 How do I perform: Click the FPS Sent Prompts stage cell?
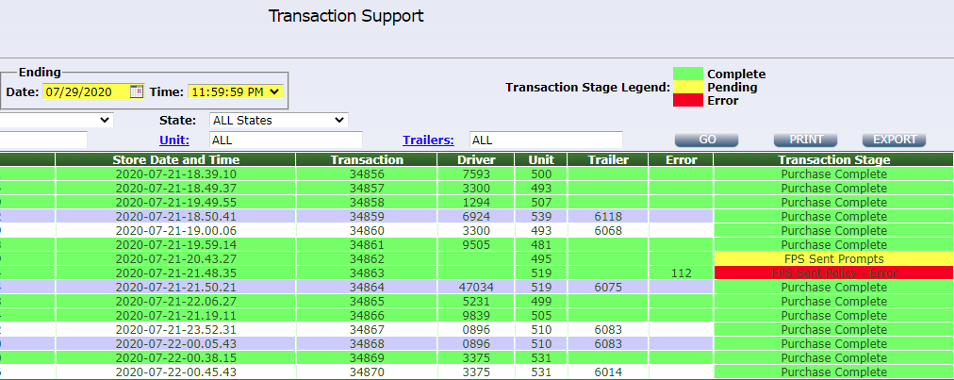834,259
